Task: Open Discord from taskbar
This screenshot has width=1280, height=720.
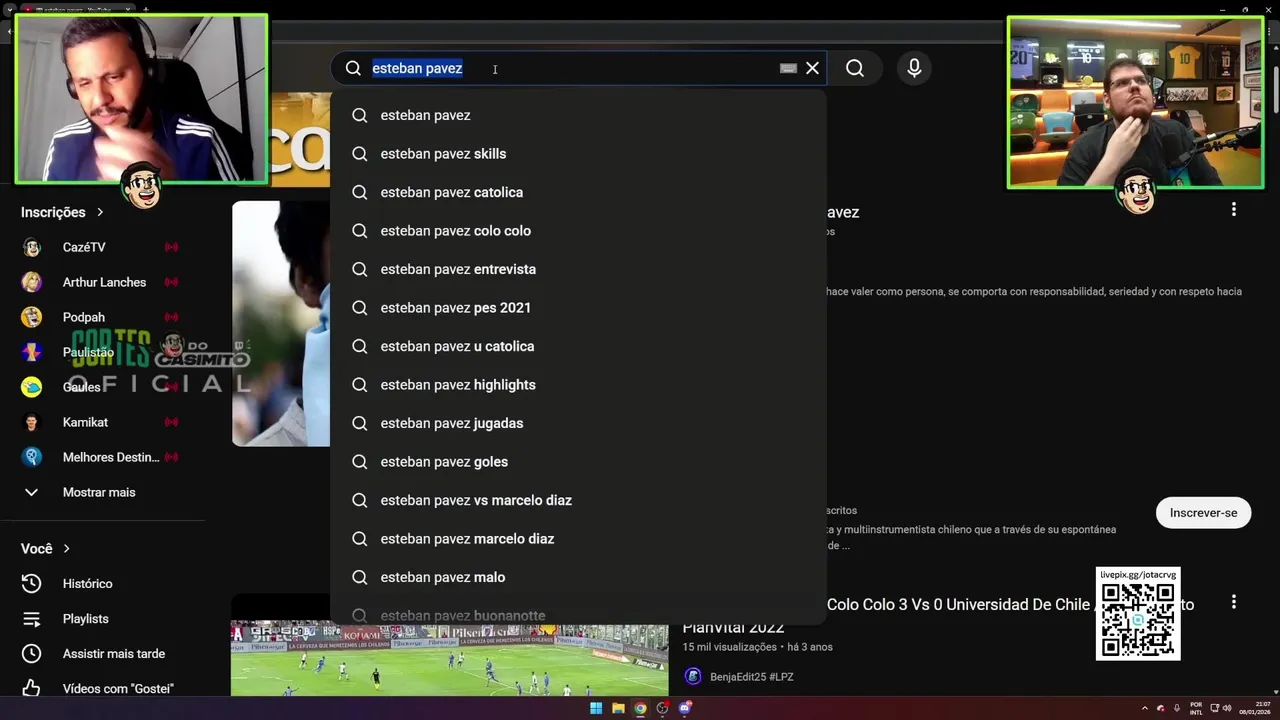Action: 685,708
